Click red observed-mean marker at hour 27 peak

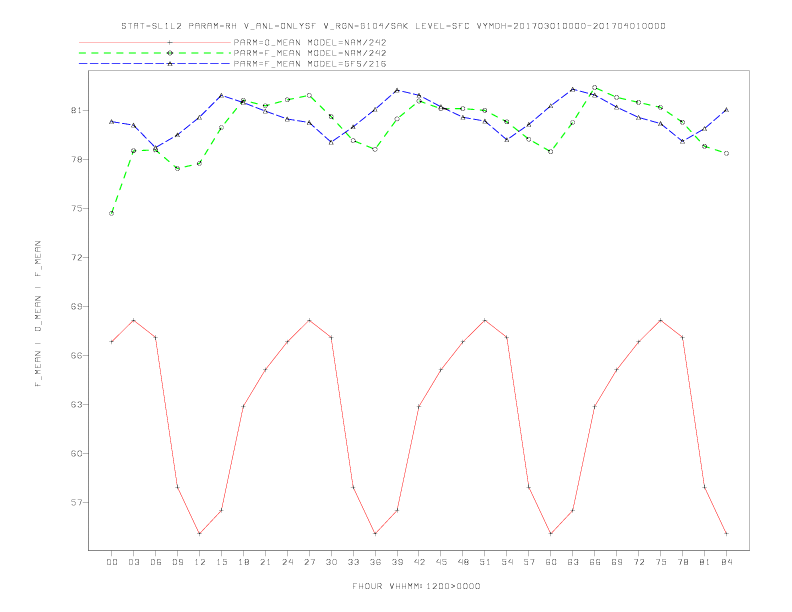(x=309, y=320)
